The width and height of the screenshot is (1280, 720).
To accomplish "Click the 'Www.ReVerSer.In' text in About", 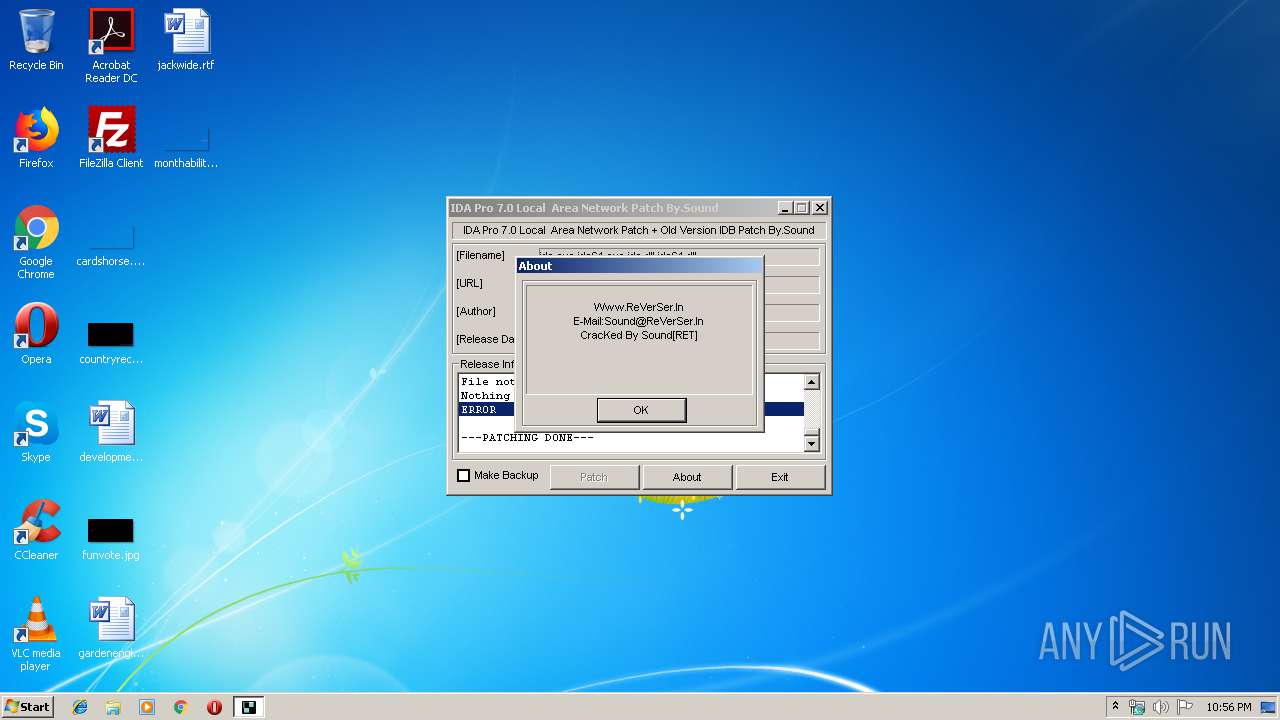I will [x=638, y=307].
